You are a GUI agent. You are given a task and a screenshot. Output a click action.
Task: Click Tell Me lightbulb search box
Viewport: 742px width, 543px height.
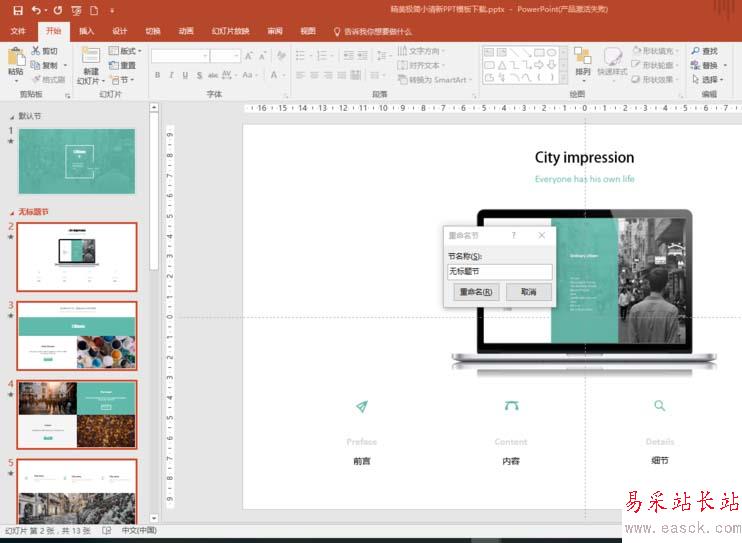374,31
